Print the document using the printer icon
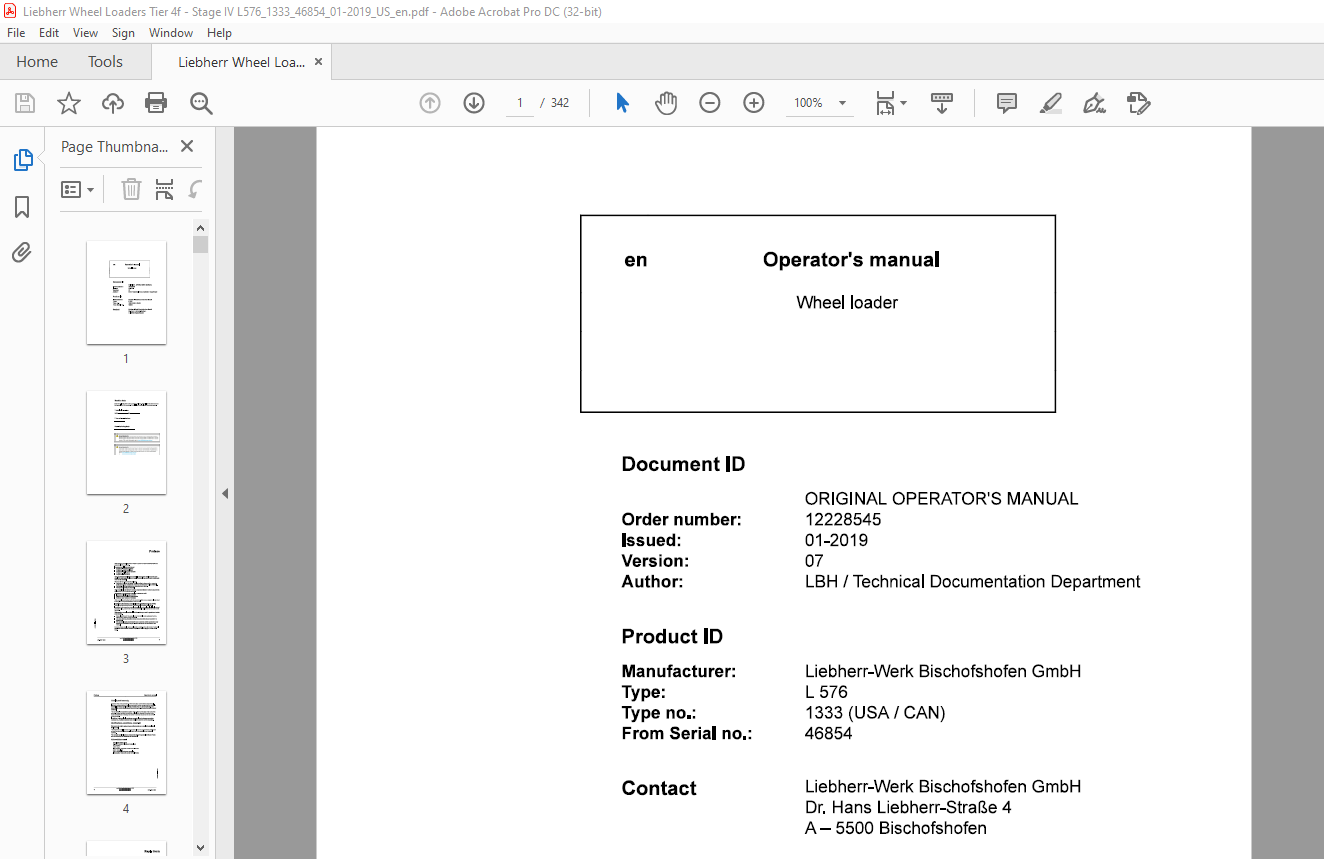 (156, 103)
